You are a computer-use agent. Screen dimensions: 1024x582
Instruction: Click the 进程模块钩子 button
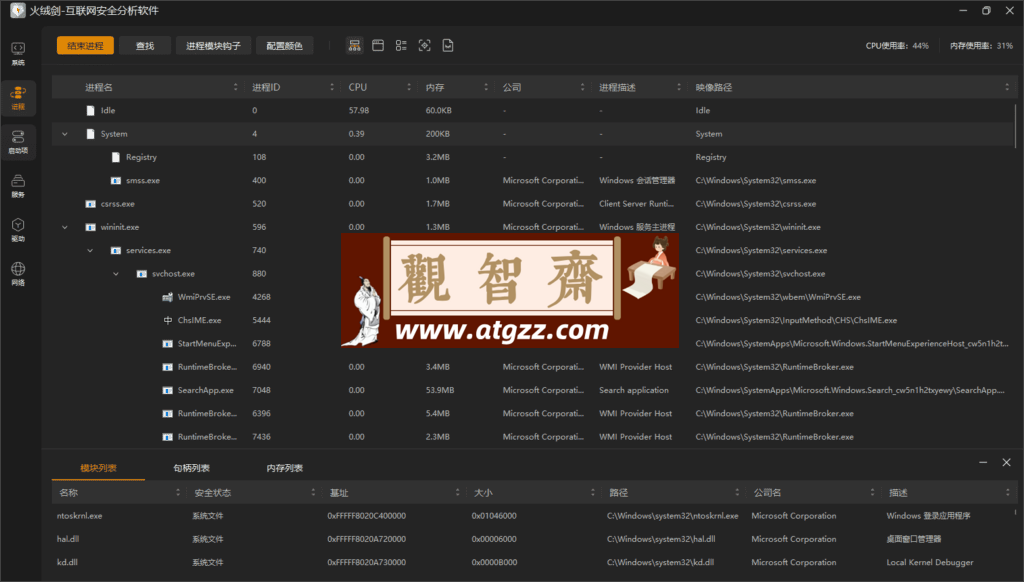click(213, 46)
